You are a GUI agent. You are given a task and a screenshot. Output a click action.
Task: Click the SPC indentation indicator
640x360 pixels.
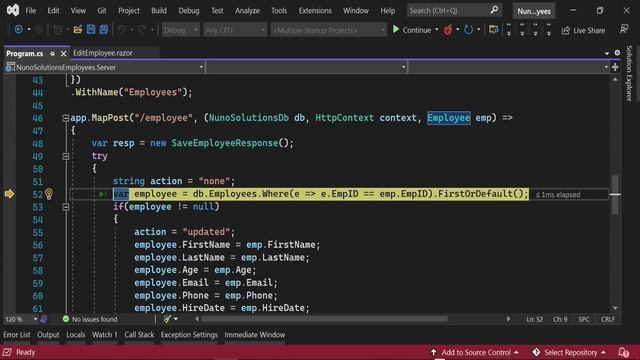click(584, 319)
